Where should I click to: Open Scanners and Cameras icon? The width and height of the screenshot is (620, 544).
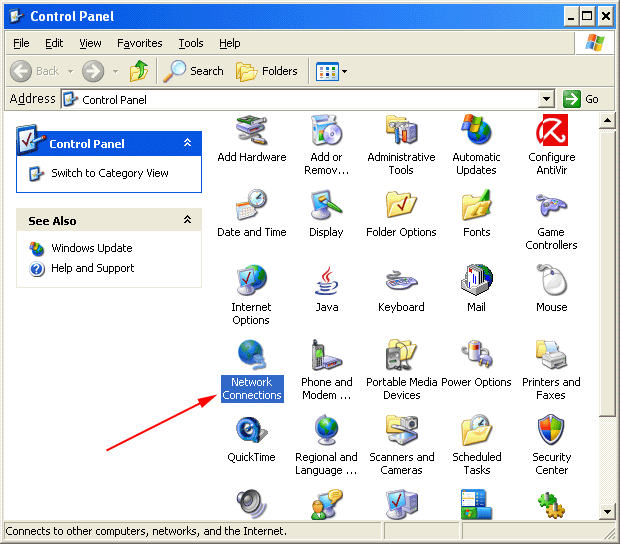pyautogui.click(x=401, y=430)
